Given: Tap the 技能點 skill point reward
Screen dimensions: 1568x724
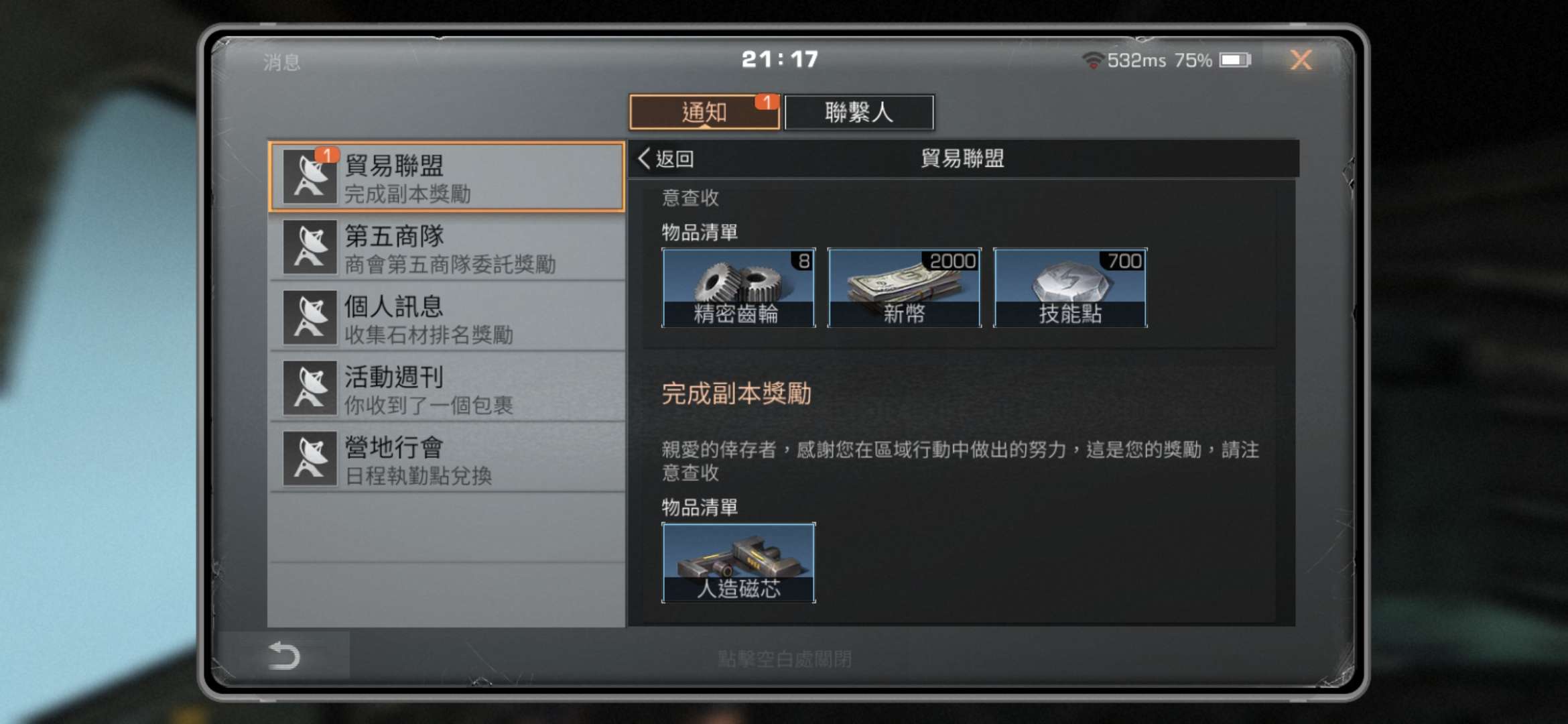Looking at the screenshot, I should point(1070,288).
